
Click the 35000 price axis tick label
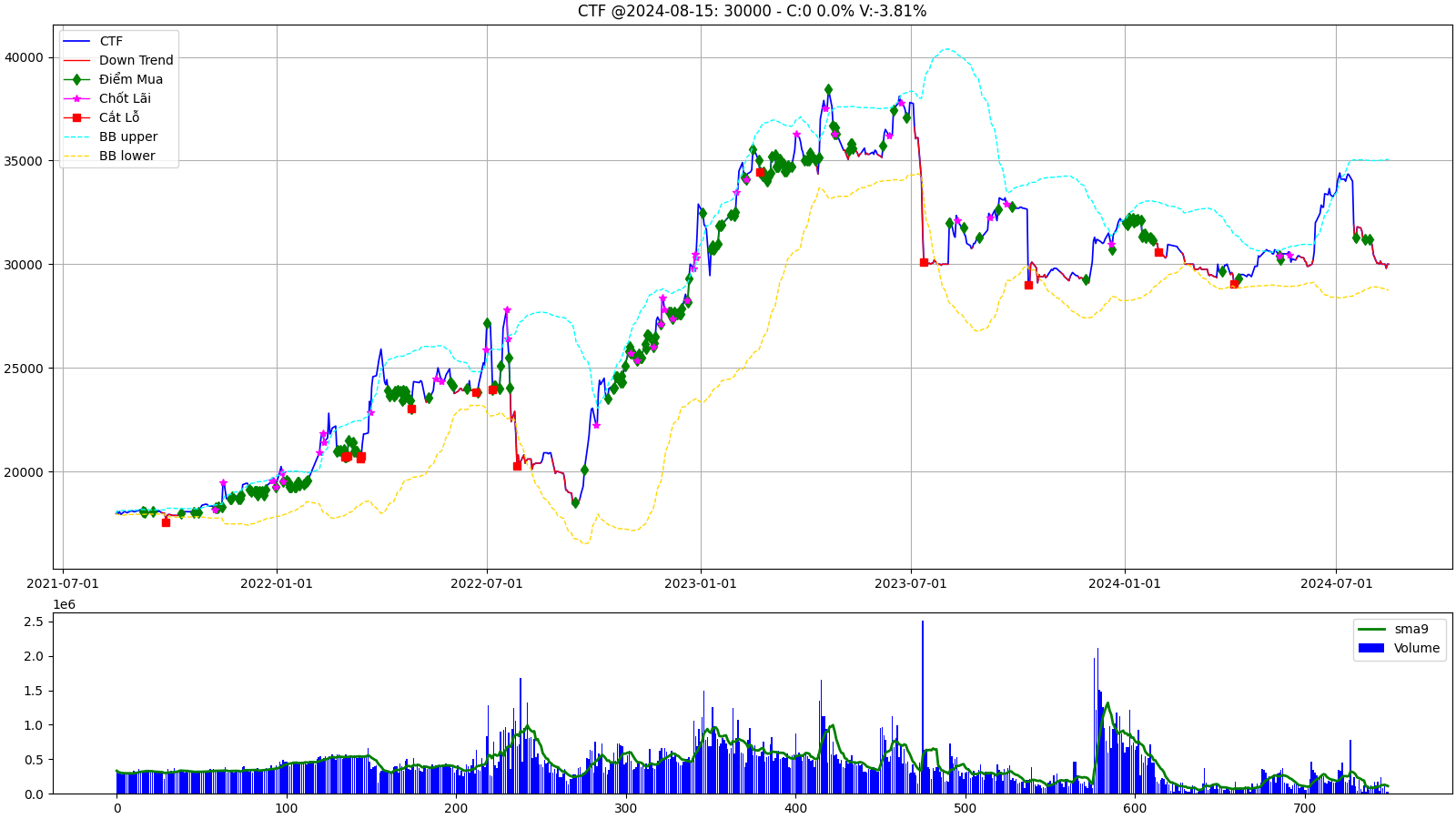[24, 161]
